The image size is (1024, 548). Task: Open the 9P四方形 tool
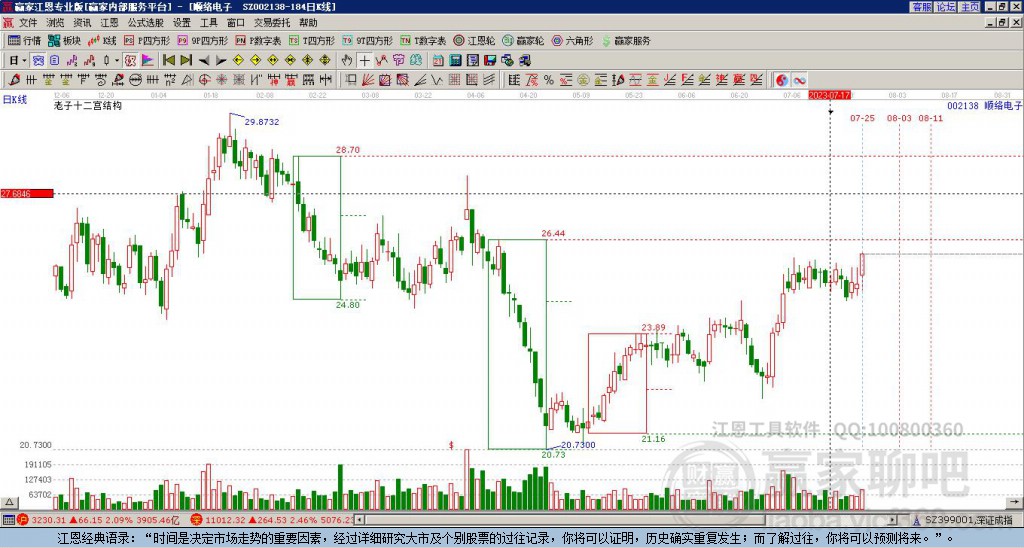tap(202, 40)
